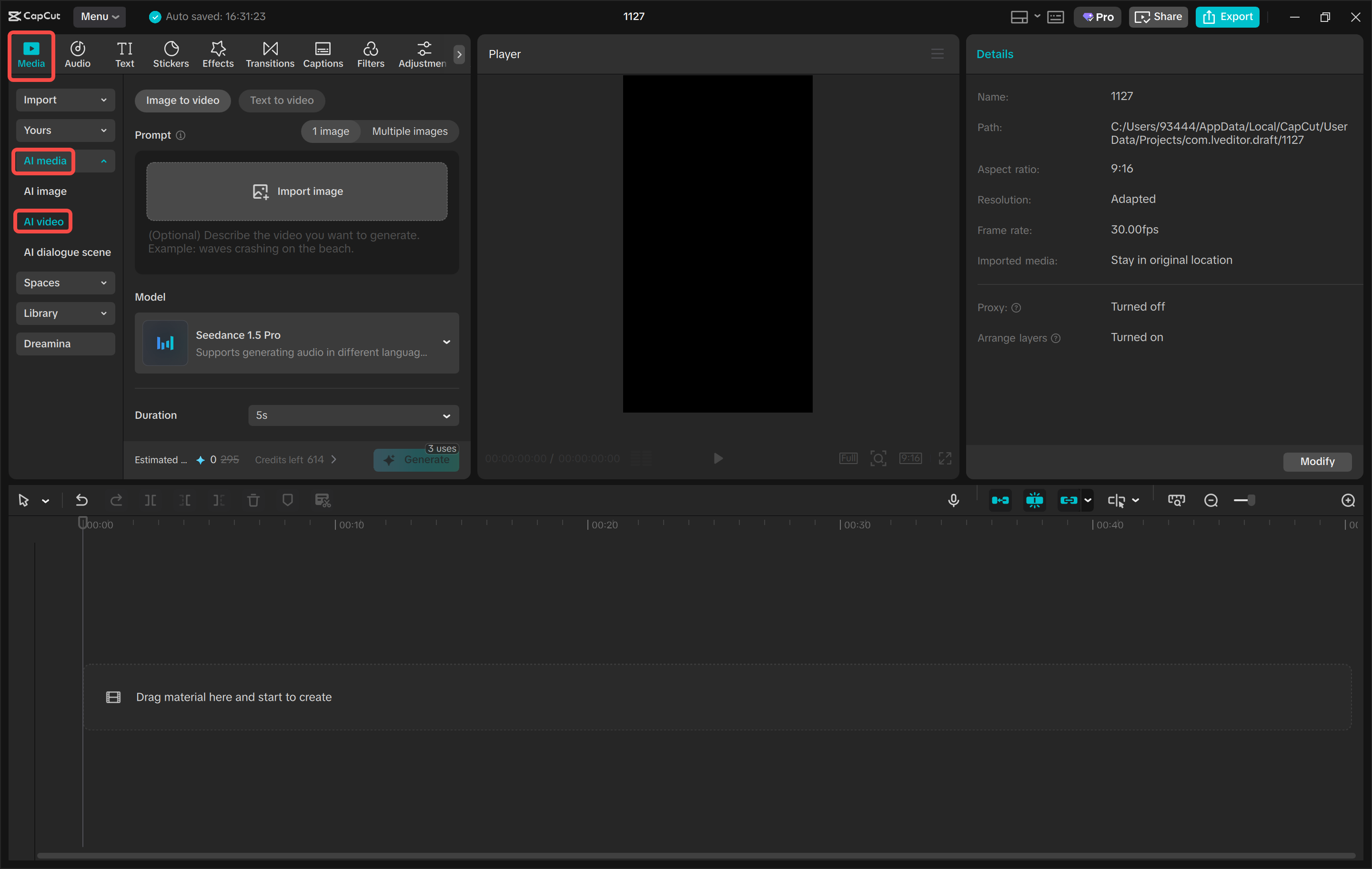
Task: Select the Delete icon in timeline toolbar
Action: (253, 500)
